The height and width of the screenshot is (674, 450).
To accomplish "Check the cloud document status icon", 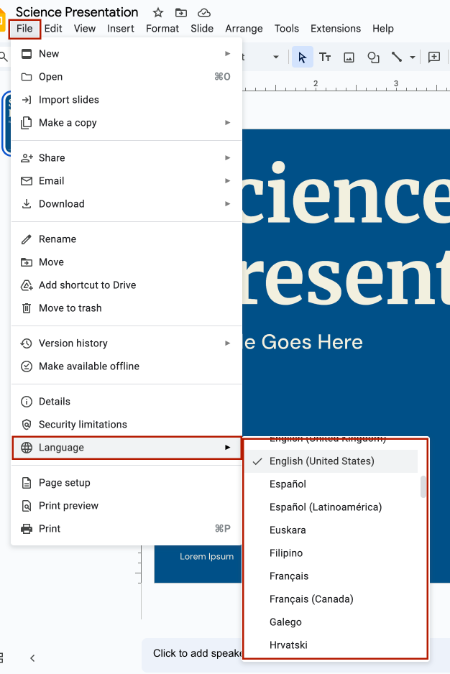I will coord(204,12).
